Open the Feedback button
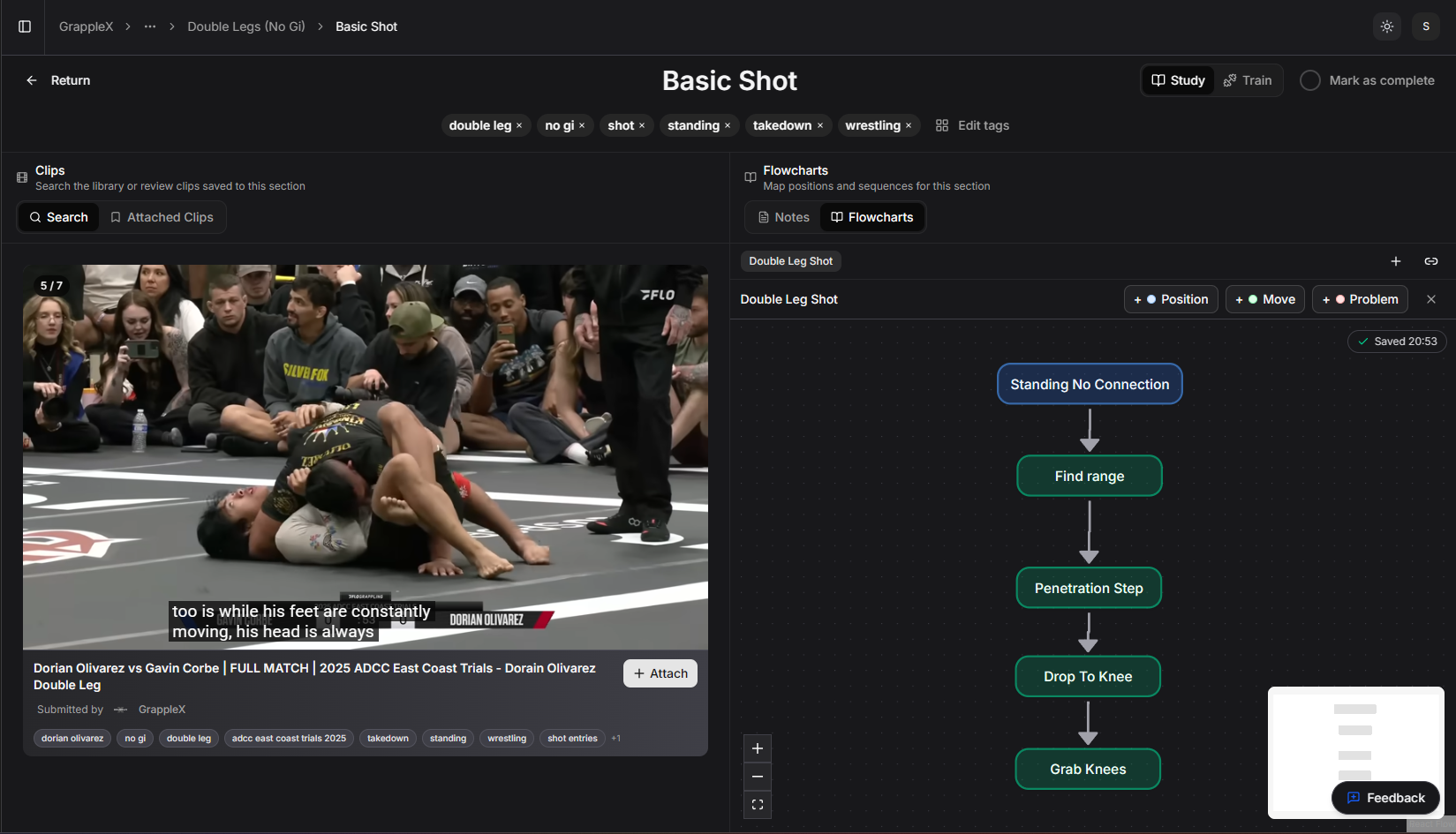1456x834 pixels. (x=1385, y=798)
